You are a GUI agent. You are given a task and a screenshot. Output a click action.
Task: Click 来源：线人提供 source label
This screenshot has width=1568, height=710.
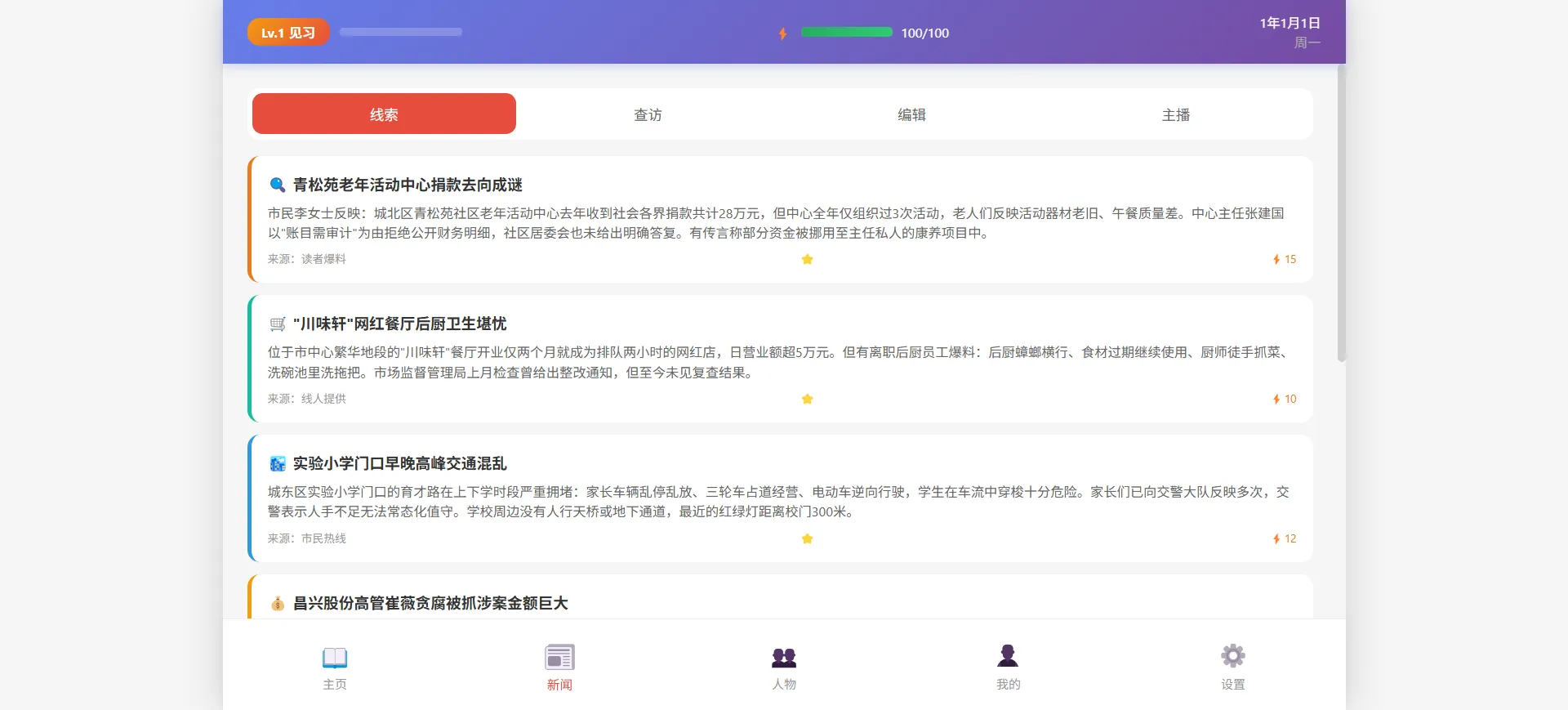click(x=307, y=399)
